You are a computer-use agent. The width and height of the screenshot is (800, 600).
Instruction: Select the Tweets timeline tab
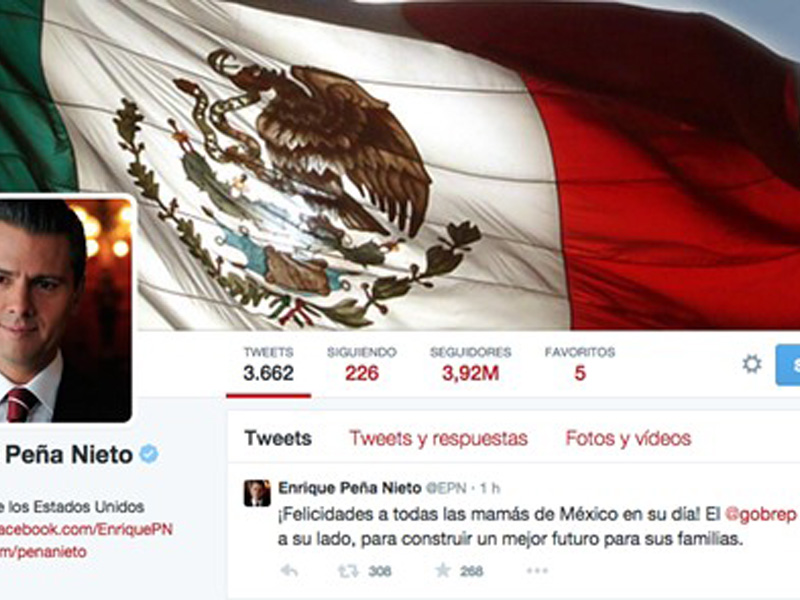pos(278,438)
